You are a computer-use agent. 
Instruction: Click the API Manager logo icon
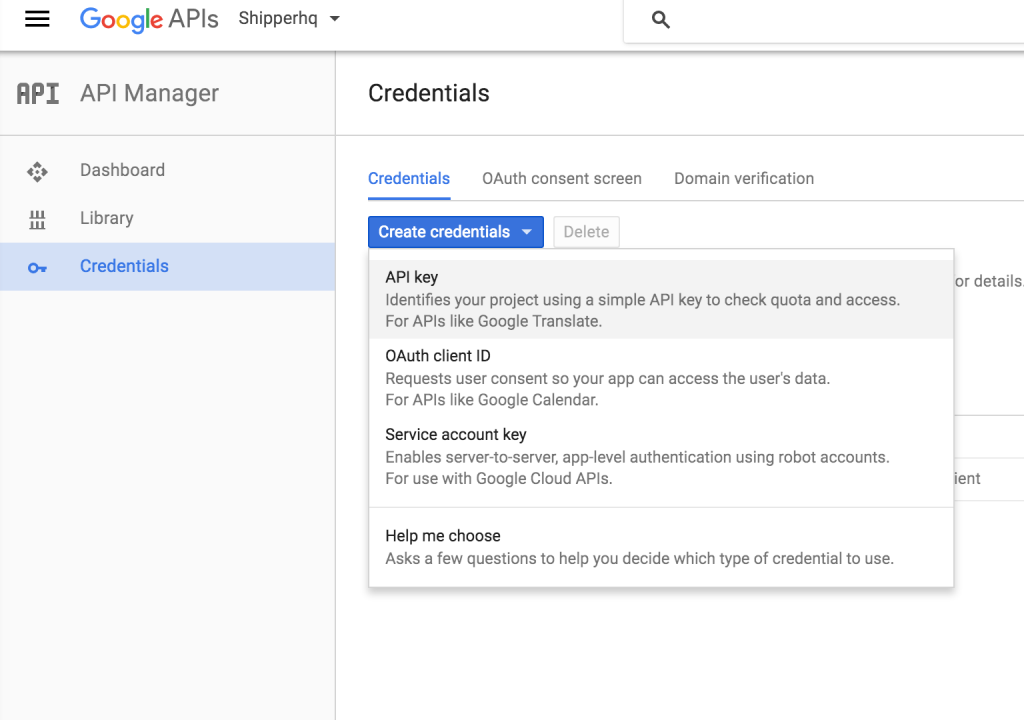click(x=38, y=94)
